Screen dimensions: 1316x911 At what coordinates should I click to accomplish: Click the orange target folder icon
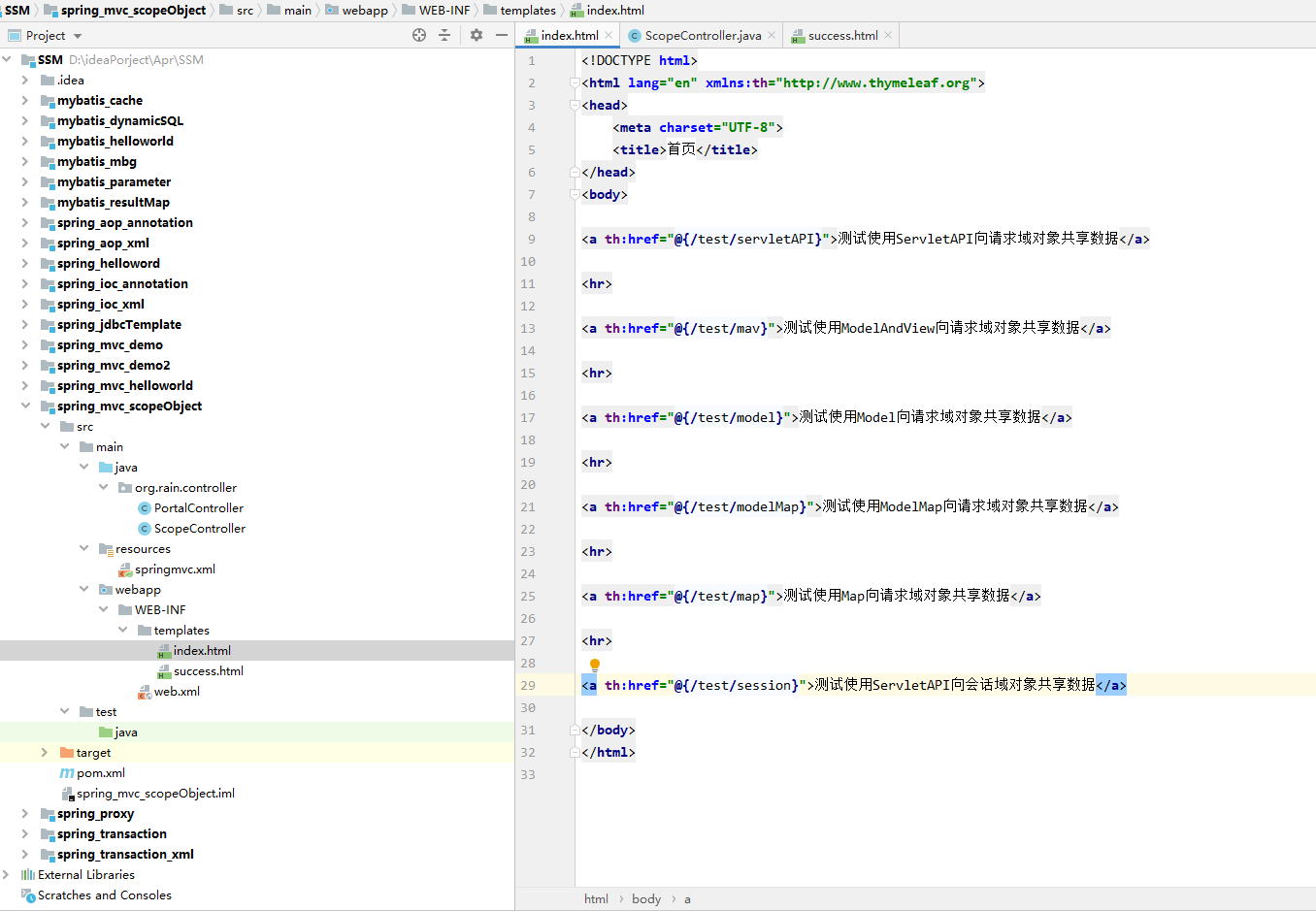[x=67, y=753]
